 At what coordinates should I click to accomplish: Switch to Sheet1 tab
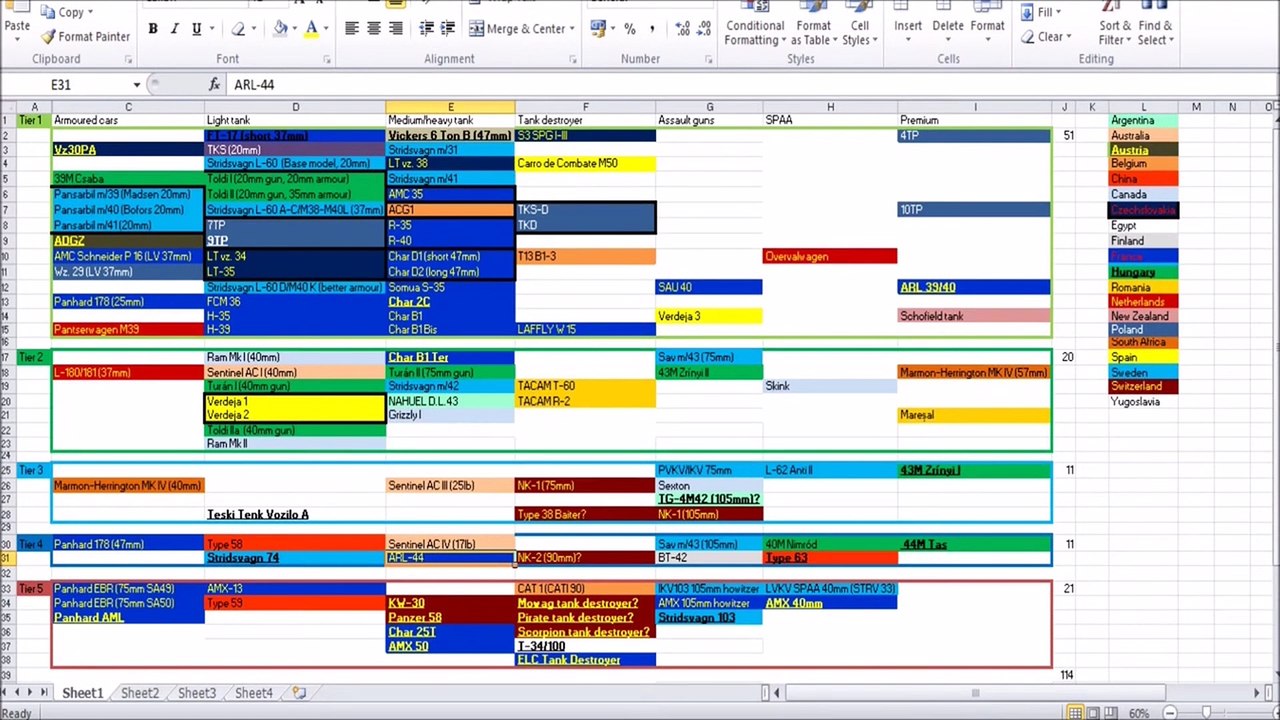pyautogui.click(x=83, y=693)
